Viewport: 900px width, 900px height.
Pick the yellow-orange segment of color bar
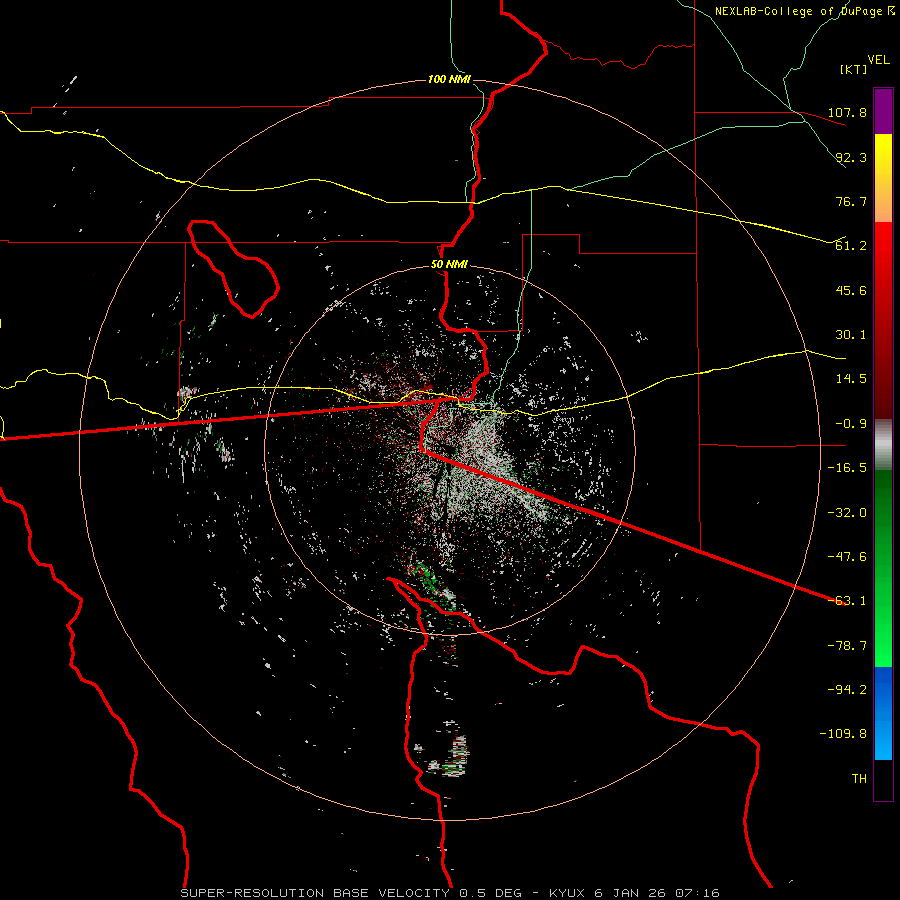[x=883, y=178]
